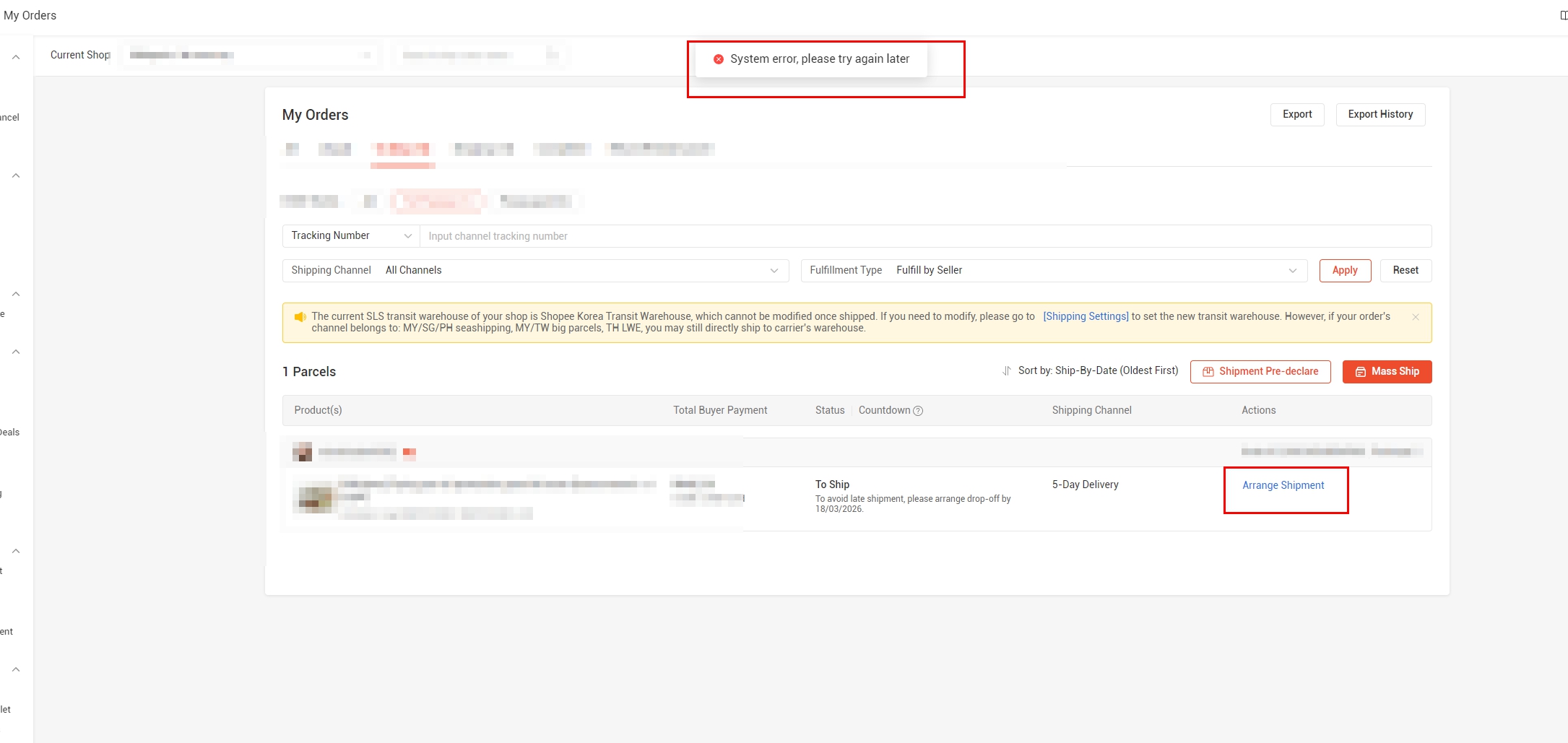
Task: Close the yellow transit warehouse notice
Action: tap(1416, 317)
